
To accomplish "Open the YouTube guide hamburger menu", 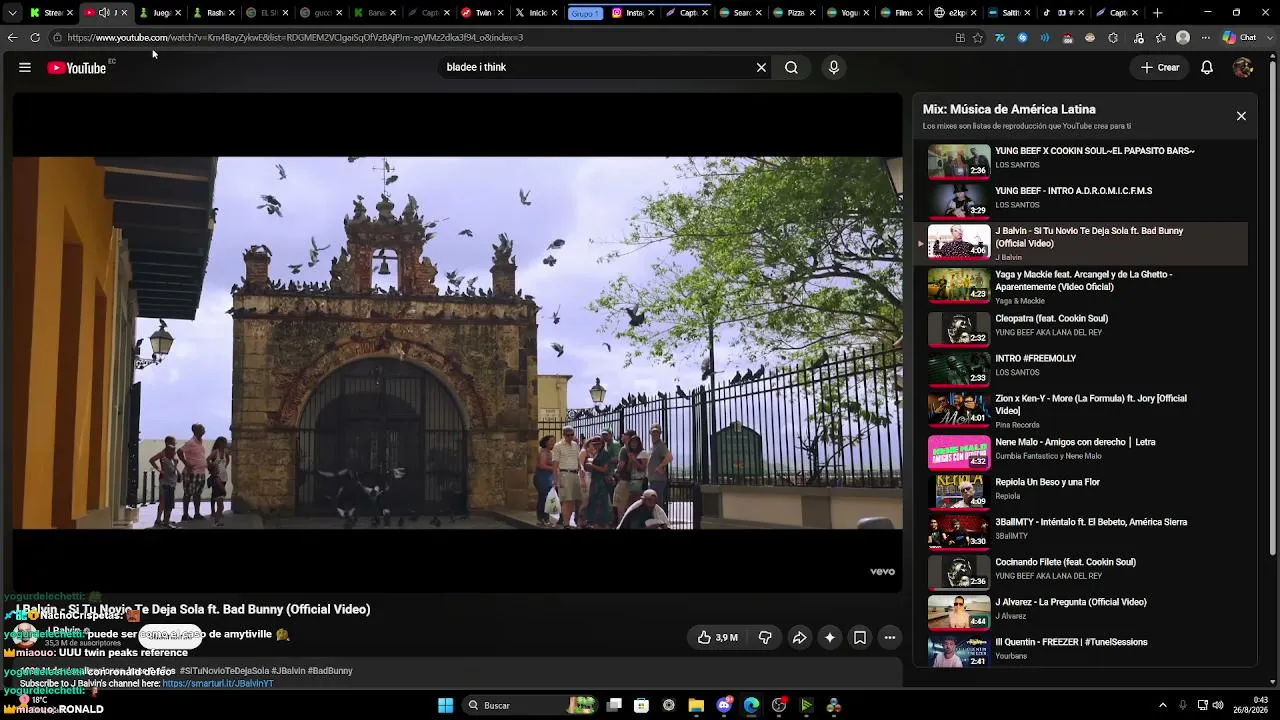I will click(x=25, y=68).
